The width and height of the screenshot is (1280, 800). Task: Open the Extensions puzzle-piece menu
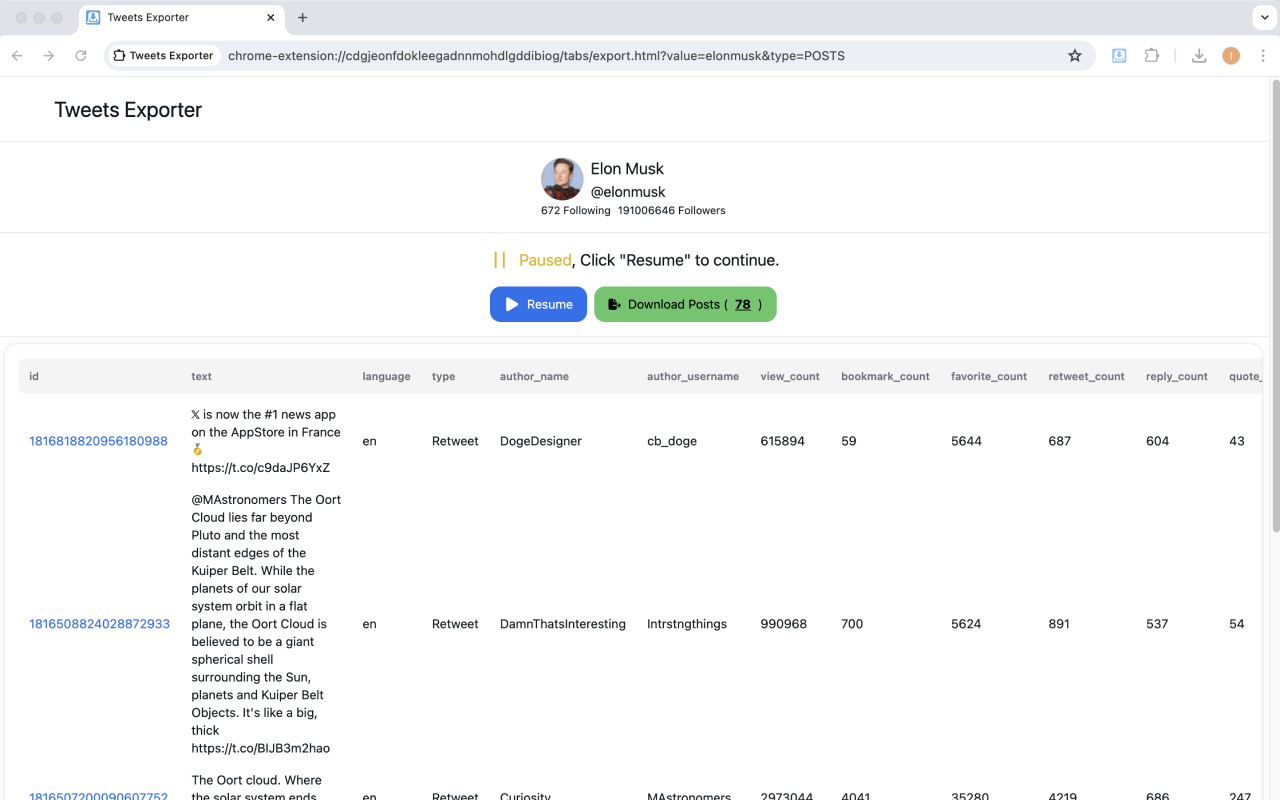point(1152,56)
